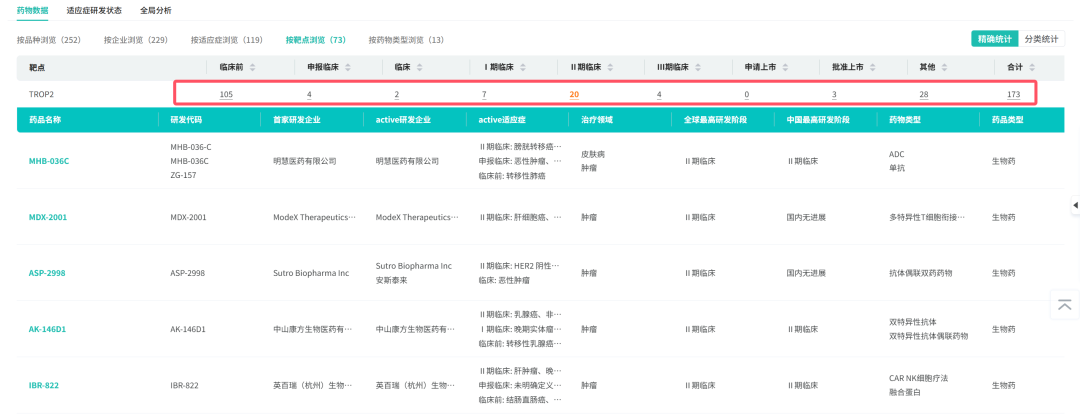This screenshot has width=1080, height=419.
Task: Click the 药品类型 column header
Action: pyautogui.click(x=1007, y=119)
